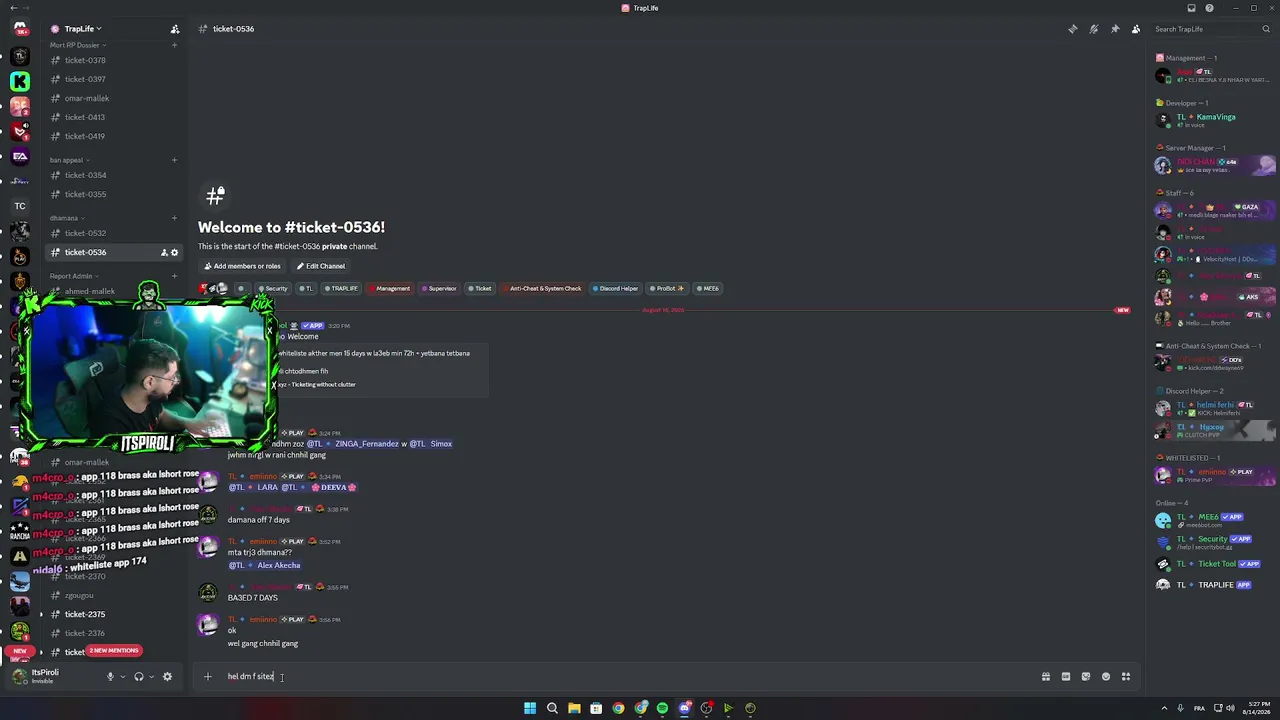Toggle the member list panel
The height and width of the screenshot is (720, 1280).
tap(1136, 29)
